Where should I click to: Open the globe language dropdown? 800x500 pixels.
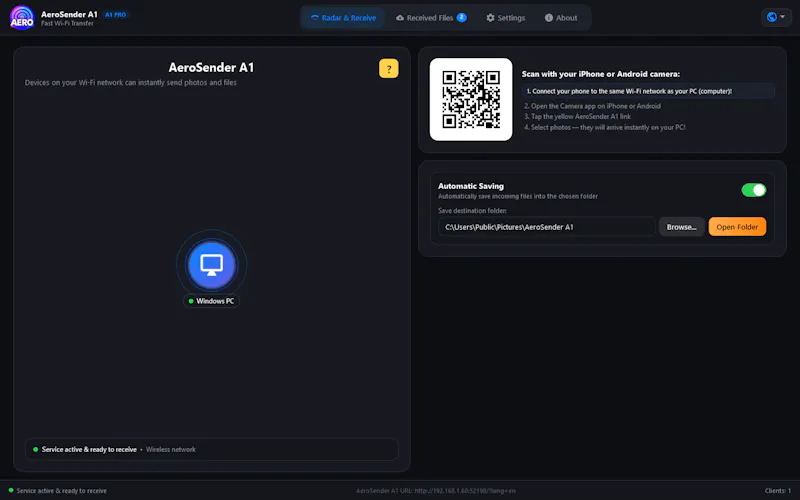[x=776, y=17]
